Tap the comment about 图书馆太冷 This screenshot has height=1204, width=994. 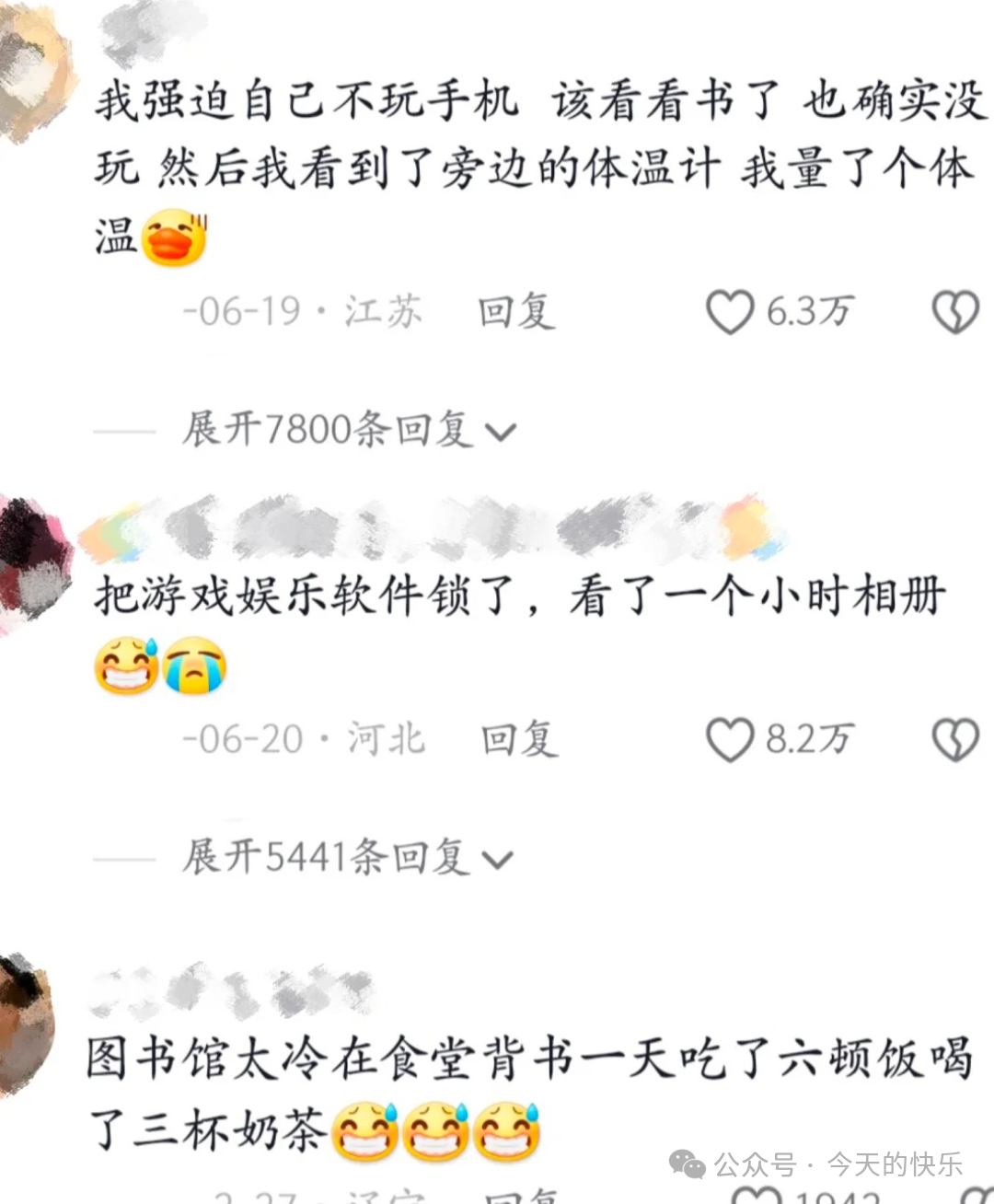[x=529, y=1094]
